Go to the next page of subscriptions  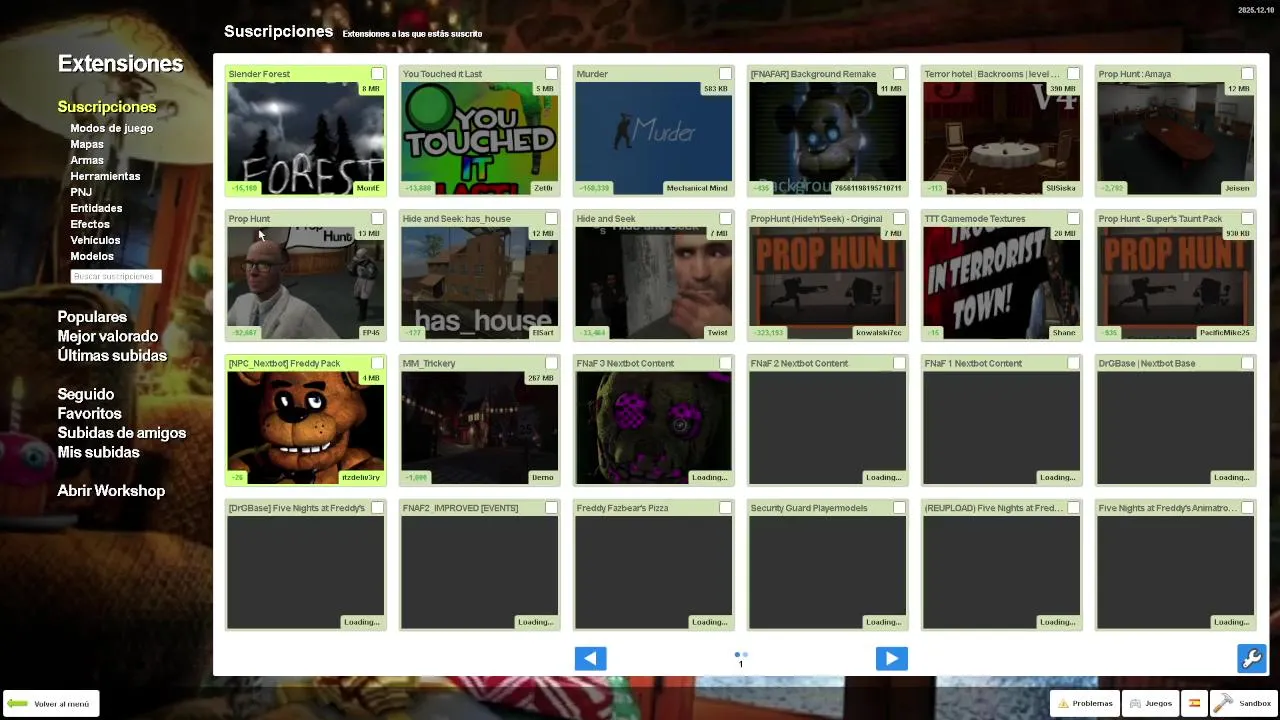tap(891, 658)
